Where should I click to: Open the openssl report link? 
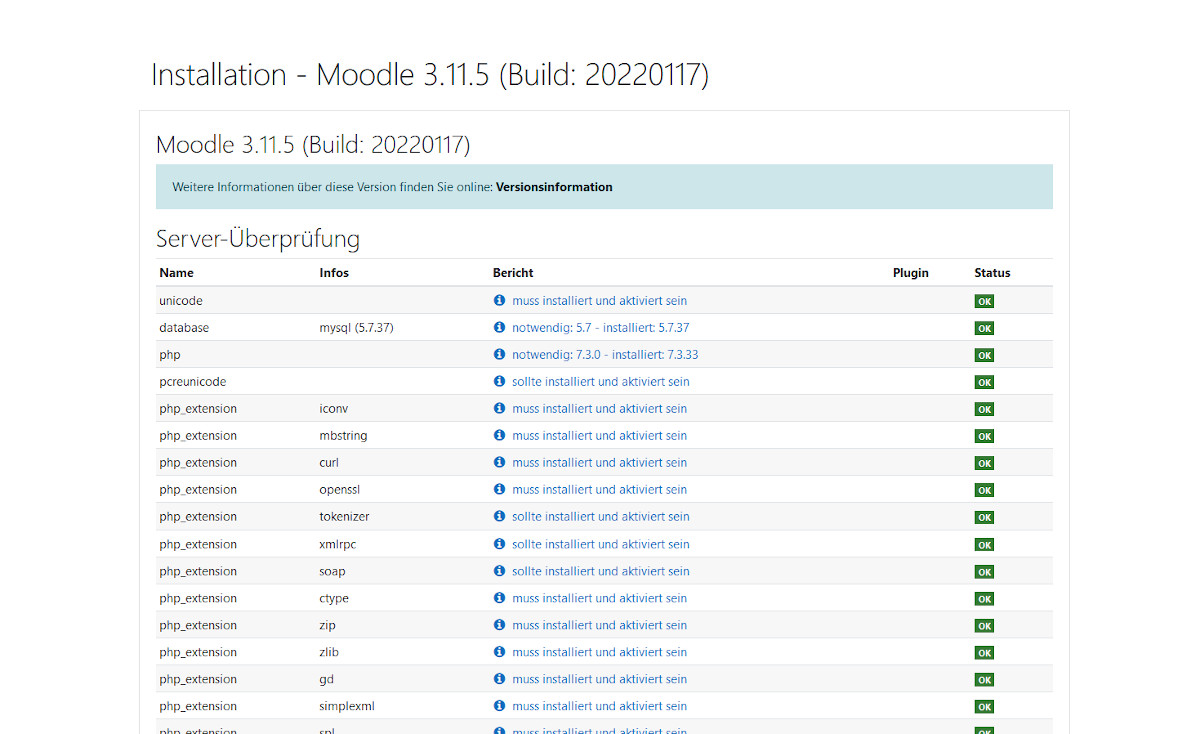click(600, 490)
